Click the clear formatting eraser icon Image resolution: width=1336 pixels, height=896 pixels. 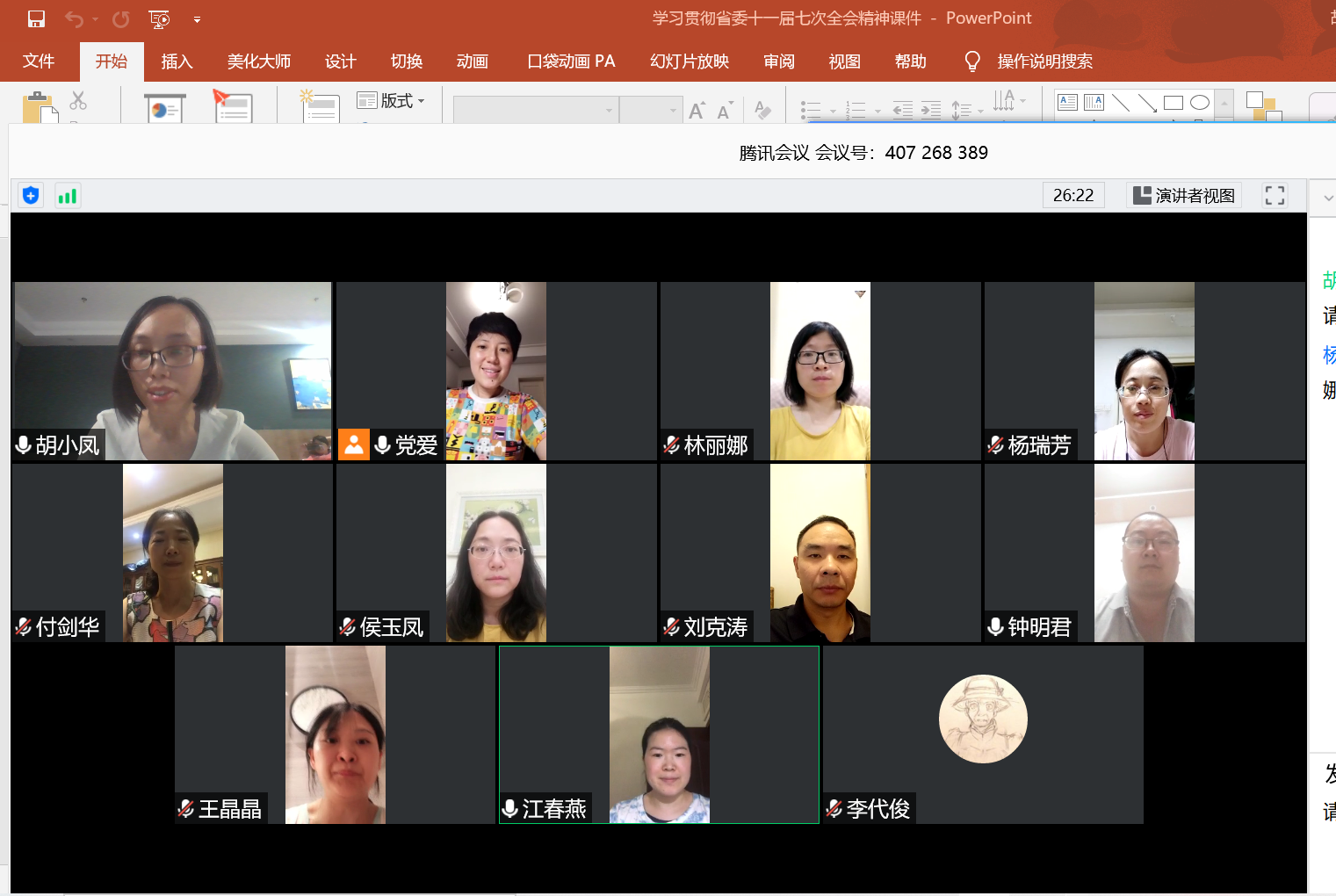point(762,111)
